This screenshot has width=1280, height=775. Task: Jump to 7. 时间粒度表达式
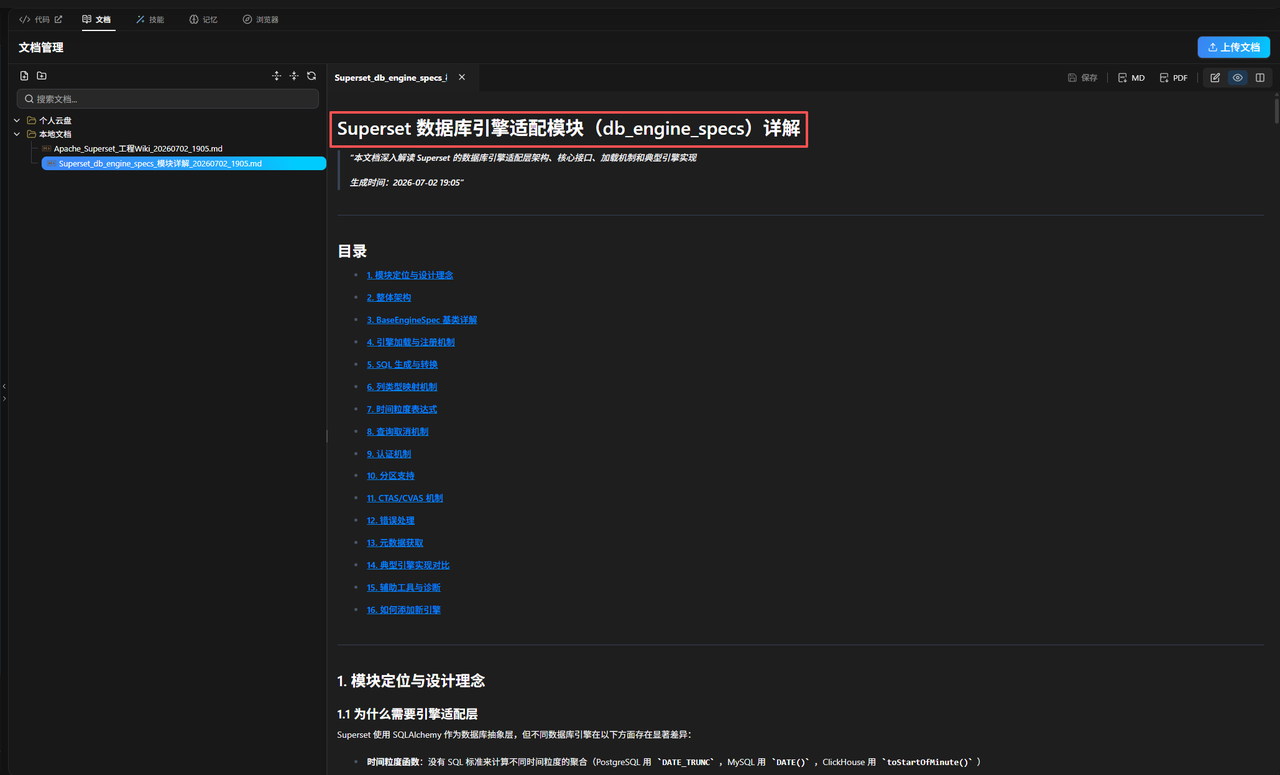pyautogui.click(x=402, y=409)
